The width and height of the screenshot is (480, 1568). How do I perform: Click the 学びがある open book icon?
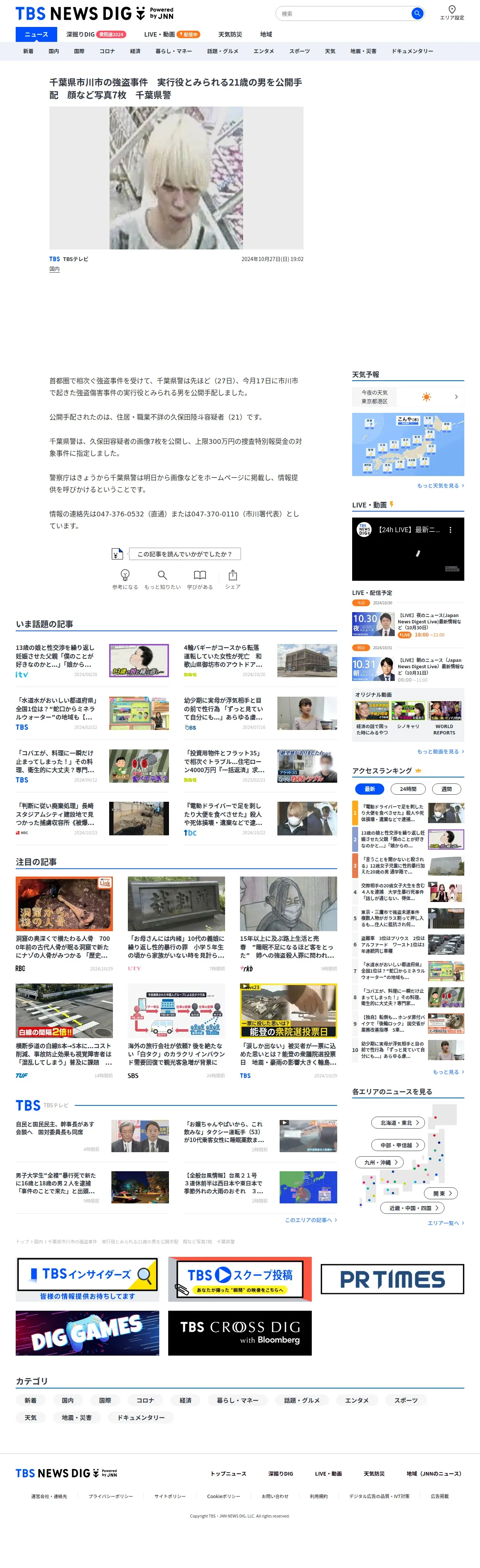pos(200,575)
